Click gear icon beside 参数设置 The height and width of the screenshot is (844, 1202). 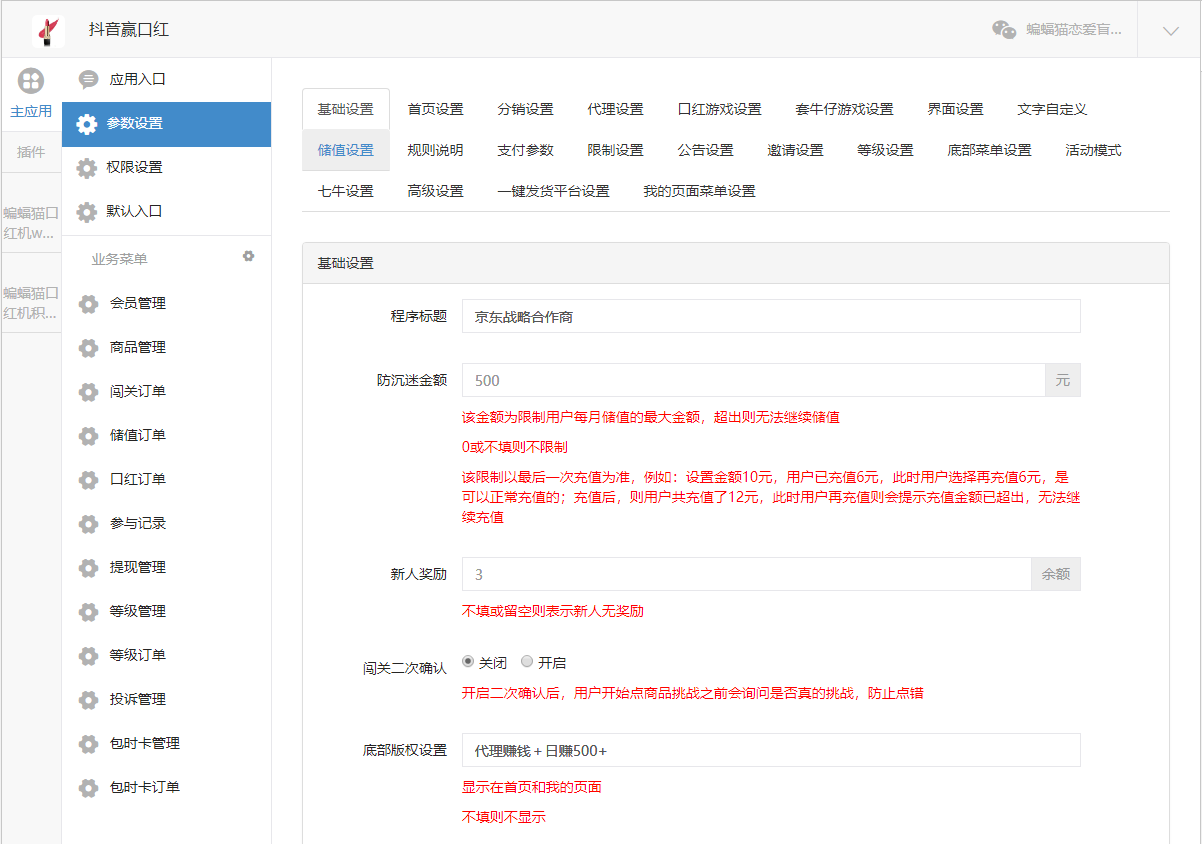87,124
